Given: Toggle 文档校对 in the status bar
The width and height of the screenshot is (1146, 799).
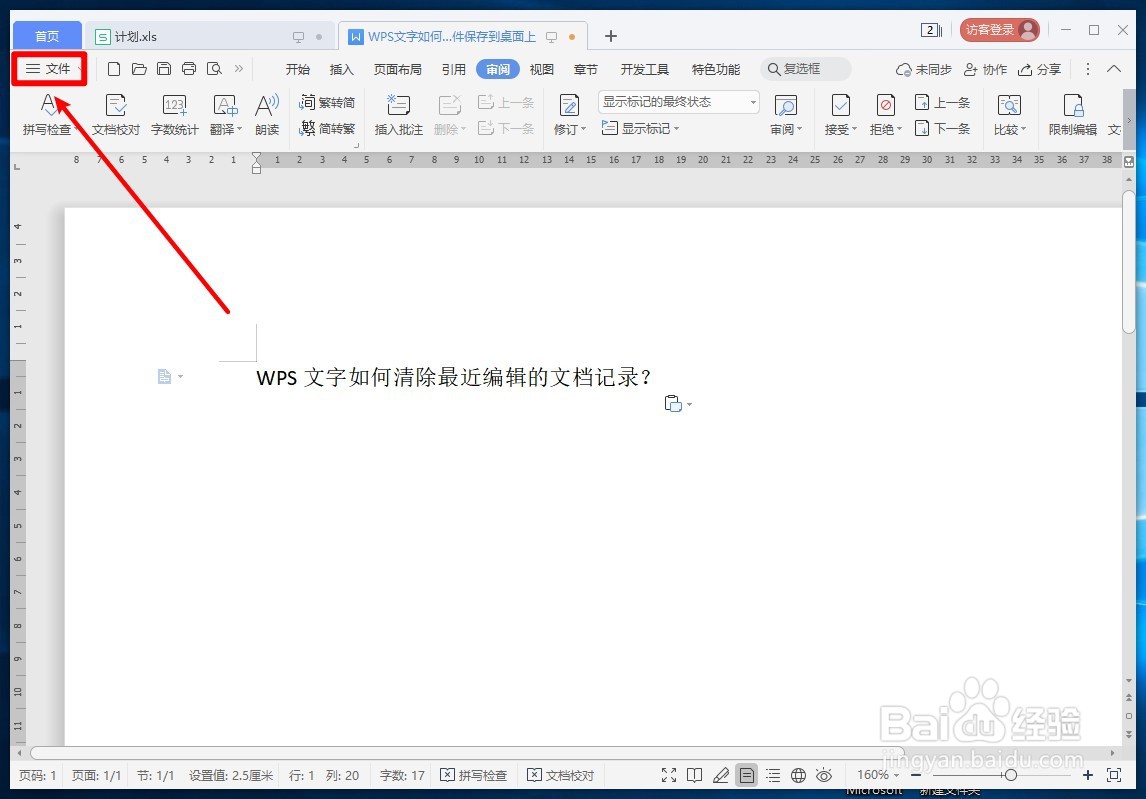Looking at the screenshot, I should click(561, 775).
